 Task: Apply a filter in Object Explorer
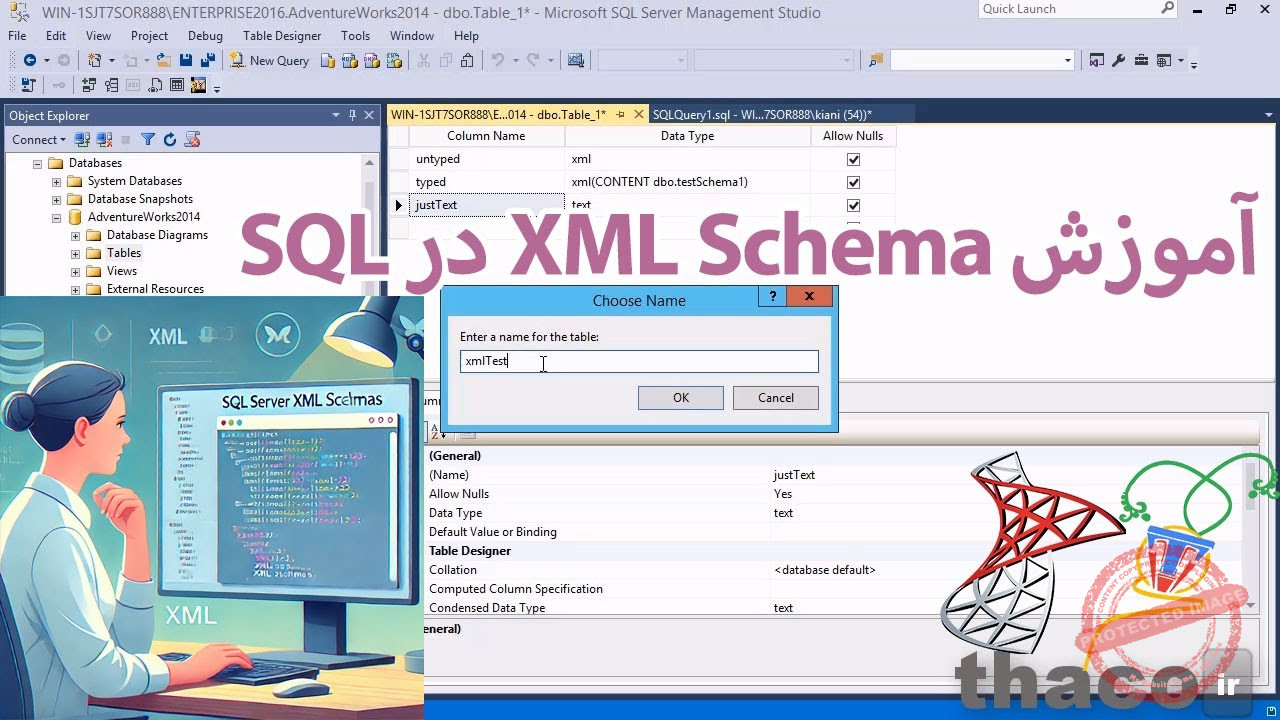[148, 139]
